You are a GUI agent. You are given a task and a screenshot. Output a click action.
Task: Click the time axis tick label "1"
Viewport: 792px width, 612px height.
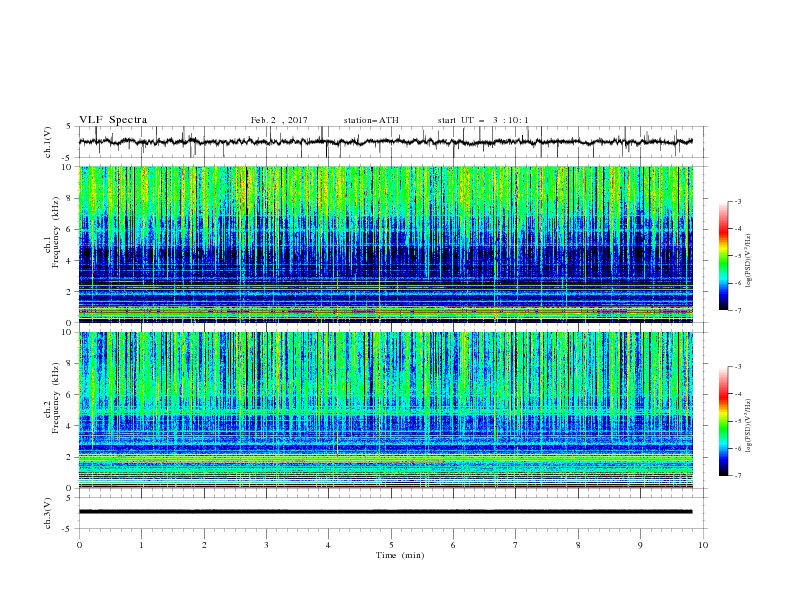click(x=142, y=545)
